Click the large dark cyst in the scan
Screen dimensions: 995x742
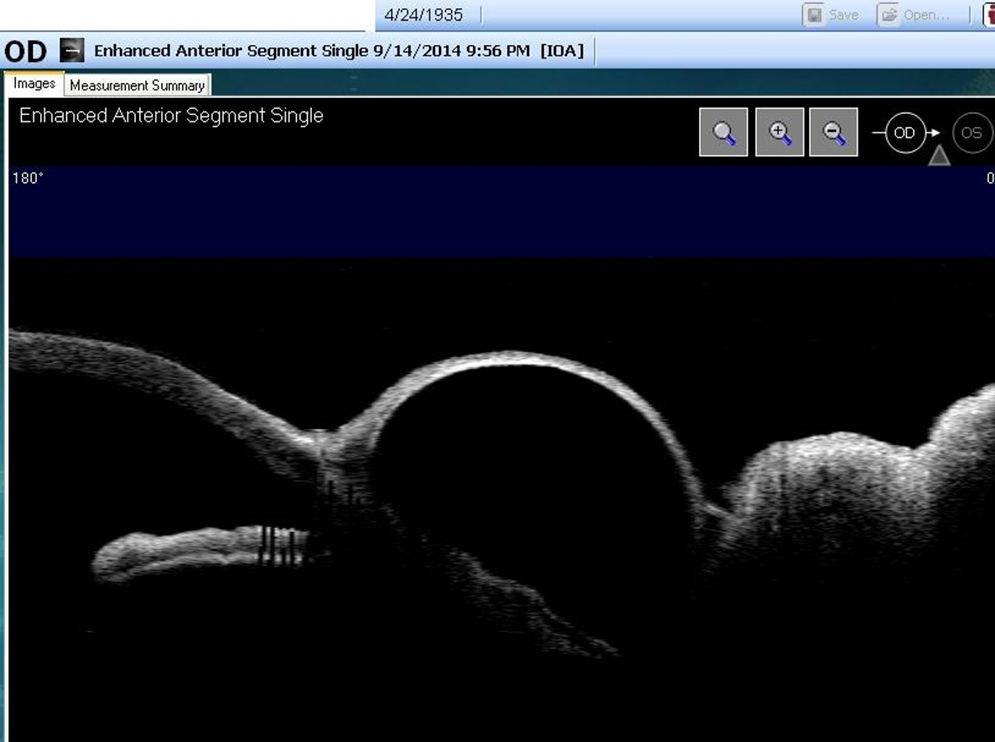click(530, 470)
